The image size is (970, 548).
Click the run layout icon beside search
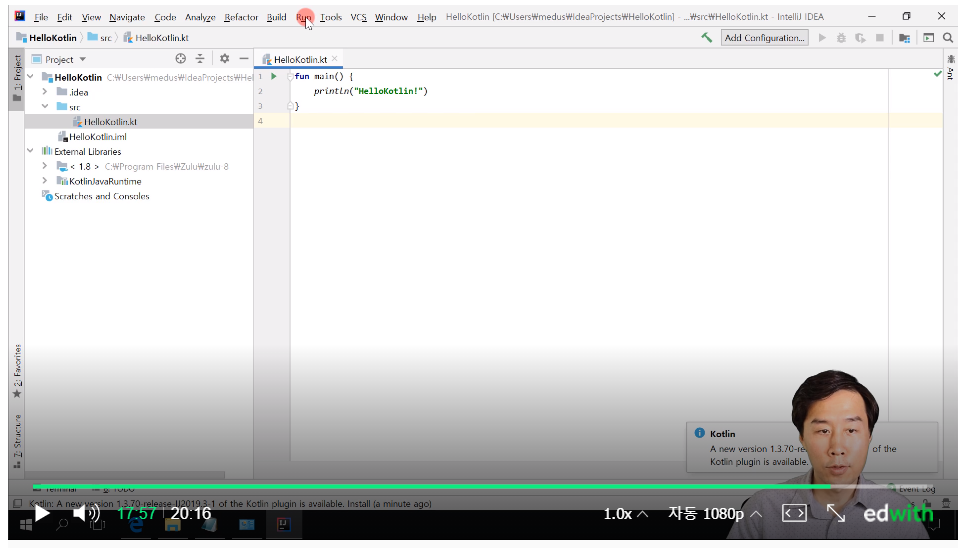(929, 38)
